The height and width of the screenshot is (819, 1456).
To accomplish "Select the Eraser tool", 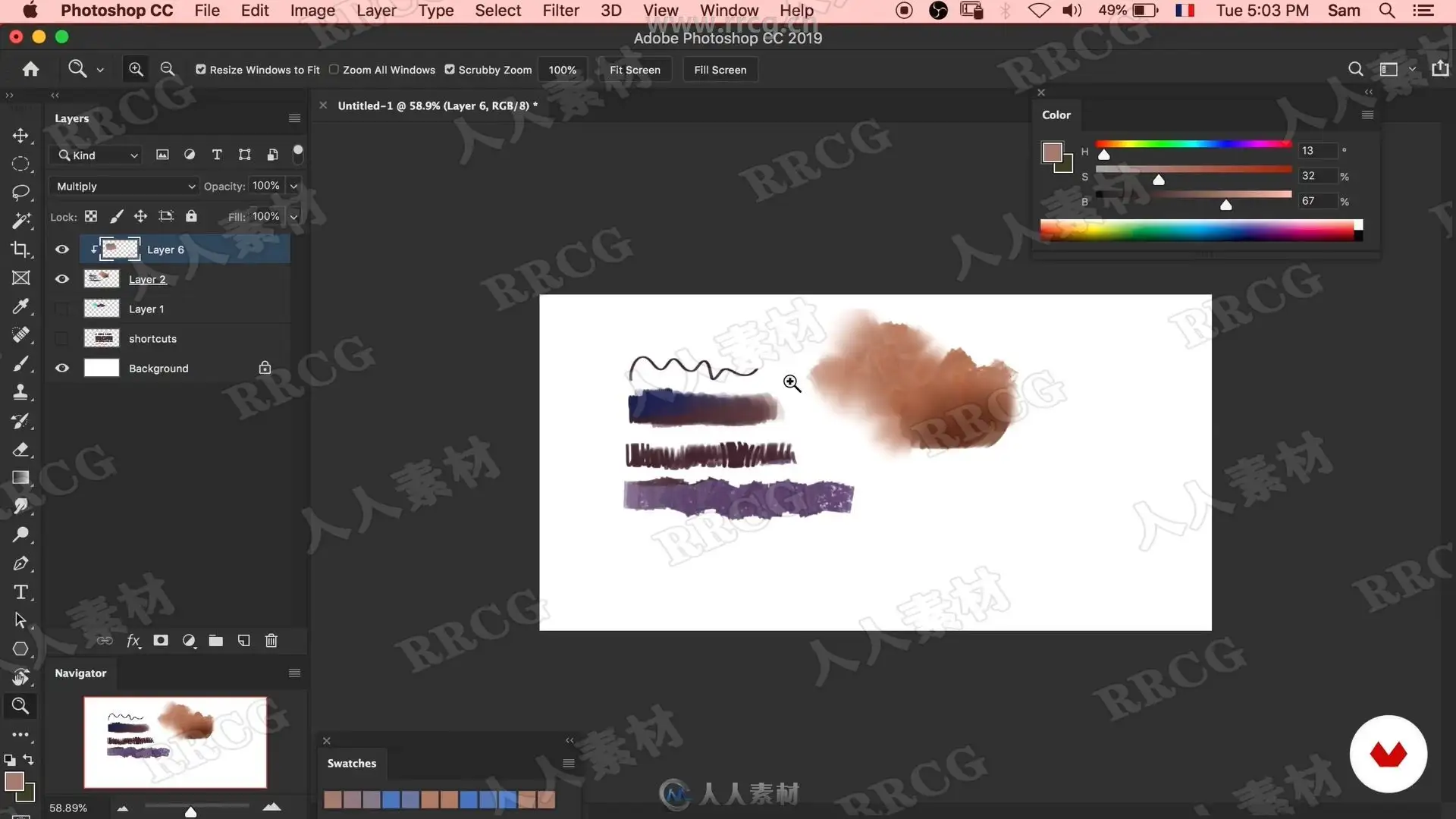I will click(20, 449).
